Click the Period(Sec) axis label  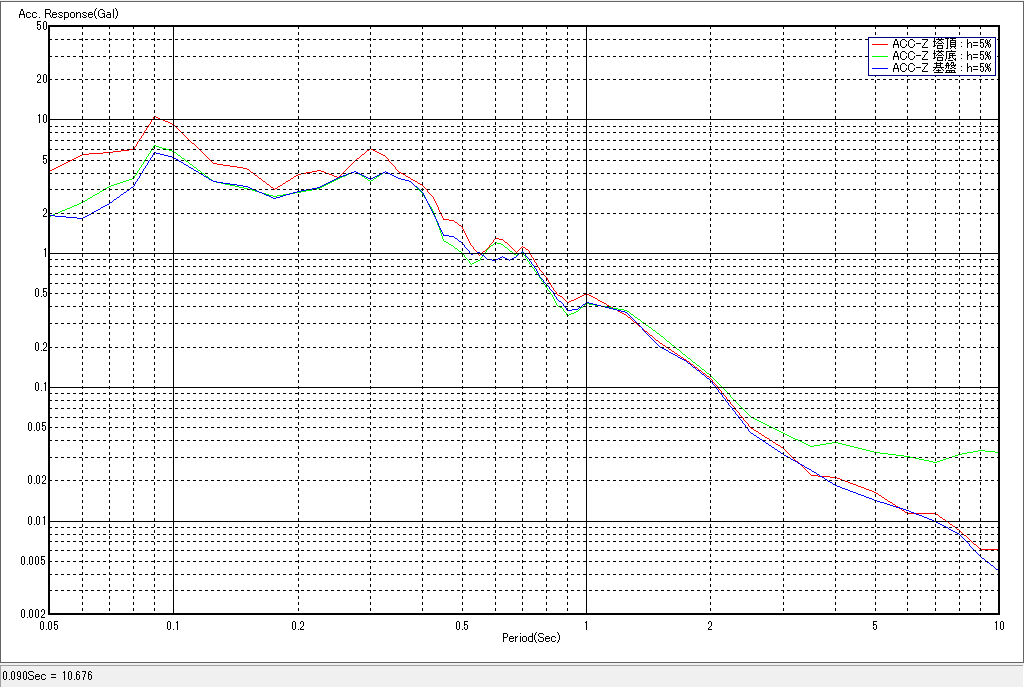(530, 637)
